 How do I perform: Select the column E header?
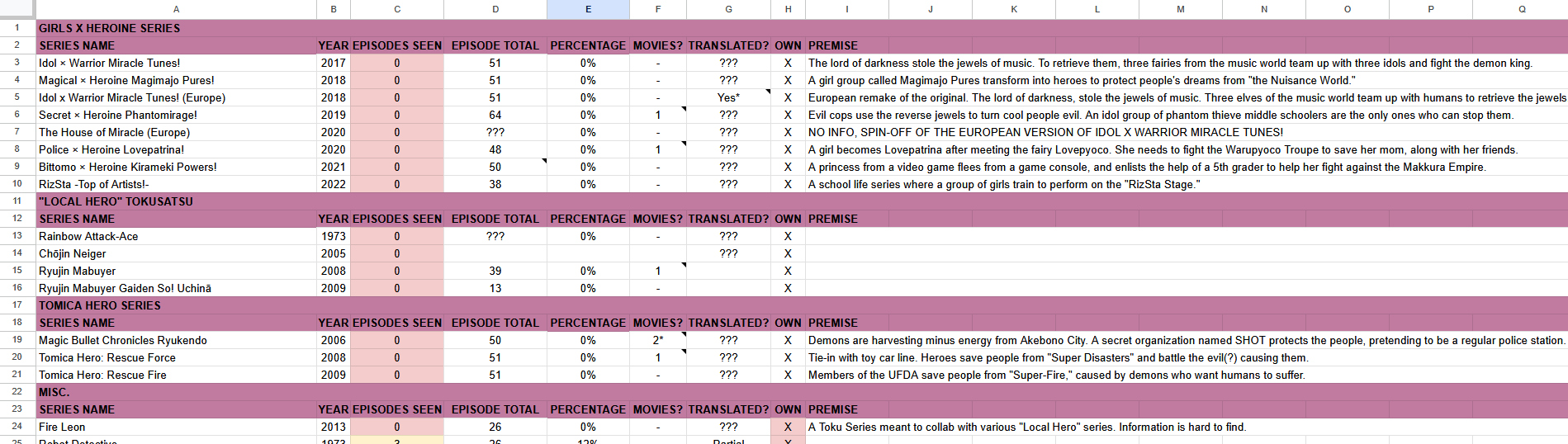click(588, 9)
